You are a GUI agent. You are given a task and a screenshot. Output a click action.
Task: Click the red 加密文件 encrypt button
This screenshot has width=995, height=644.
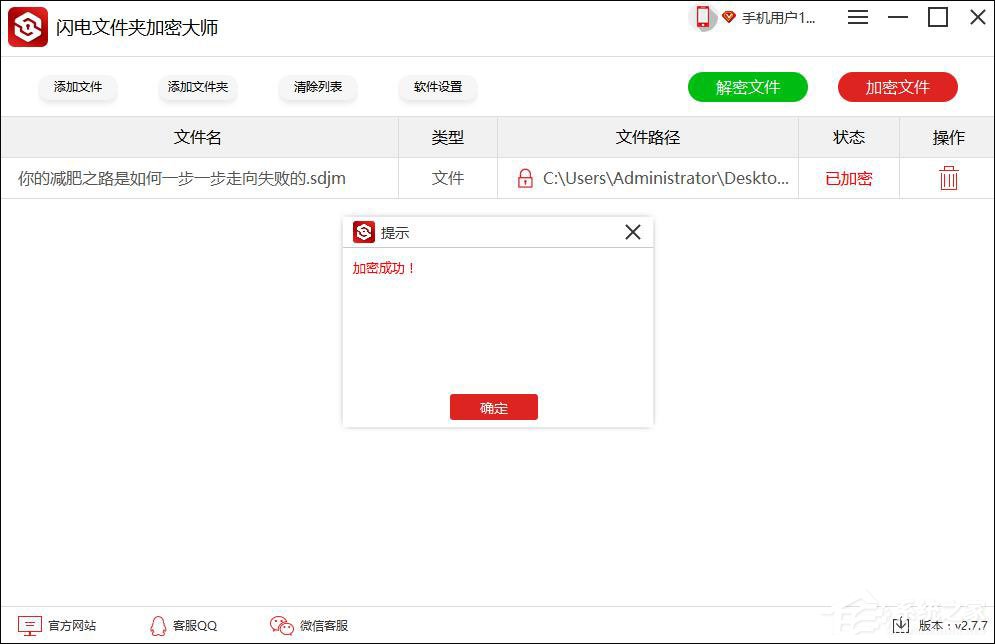click(x=897, y=87)
